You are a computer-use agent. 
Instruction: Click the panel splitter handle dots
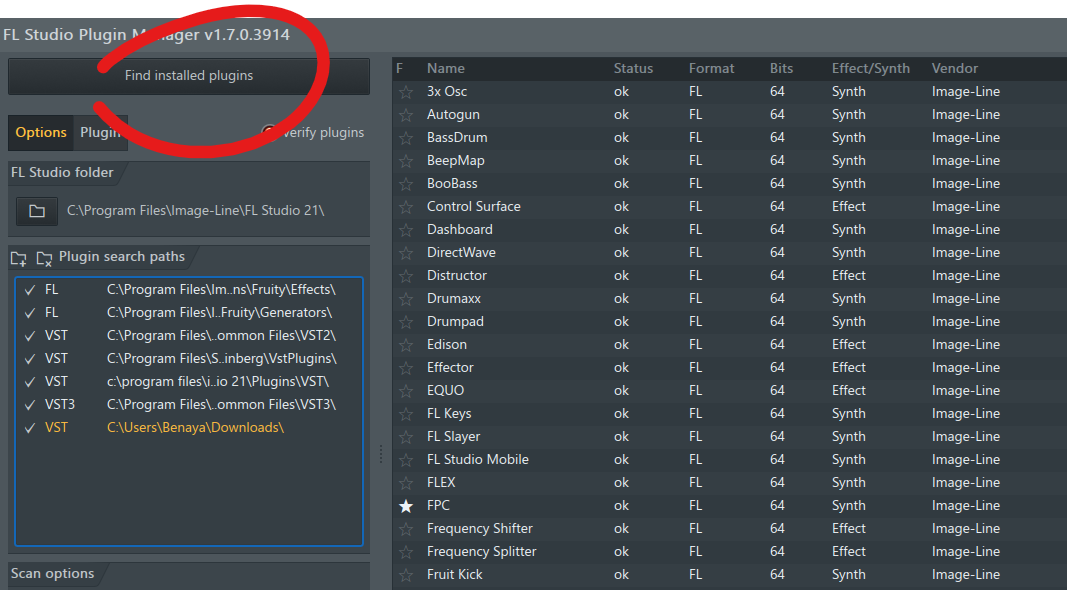pos(381,454)
